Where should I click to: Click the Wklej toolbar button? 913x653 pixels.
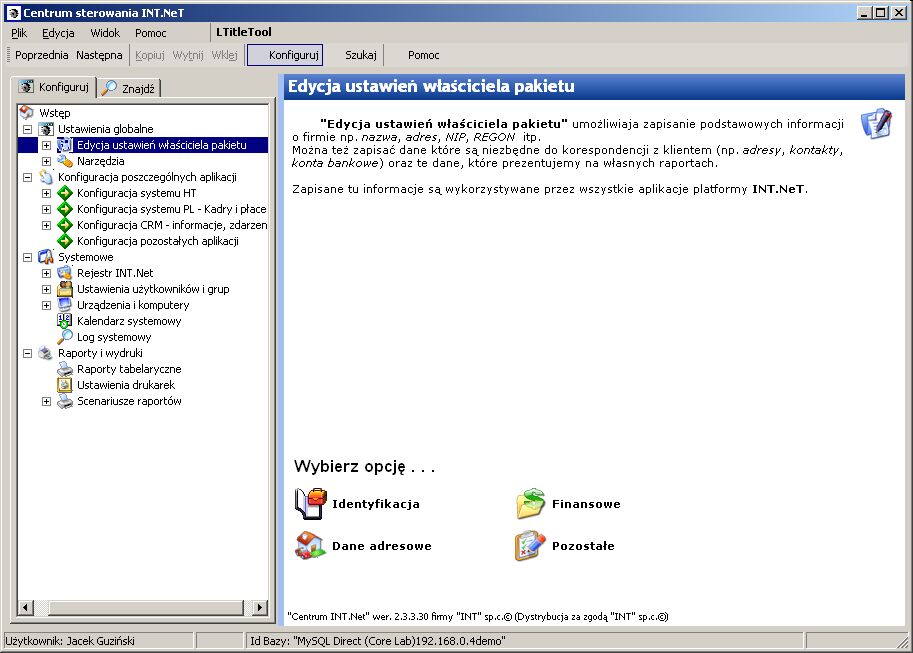pos(224,55)
